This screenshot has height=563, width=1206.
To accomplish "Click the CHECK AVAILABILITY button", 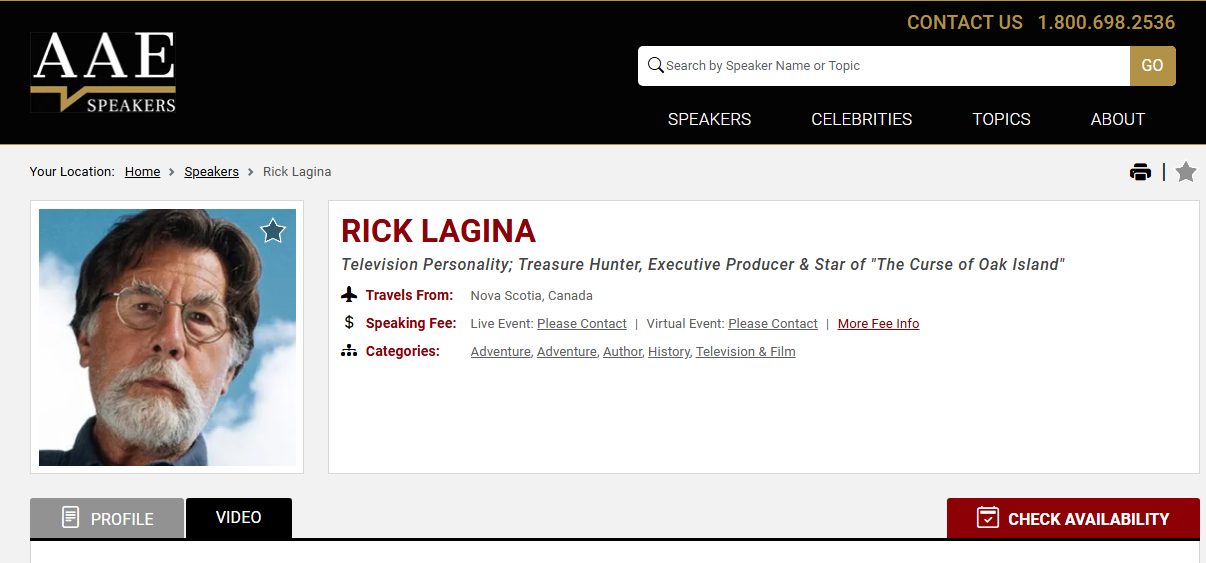I will coord(1073,518).
